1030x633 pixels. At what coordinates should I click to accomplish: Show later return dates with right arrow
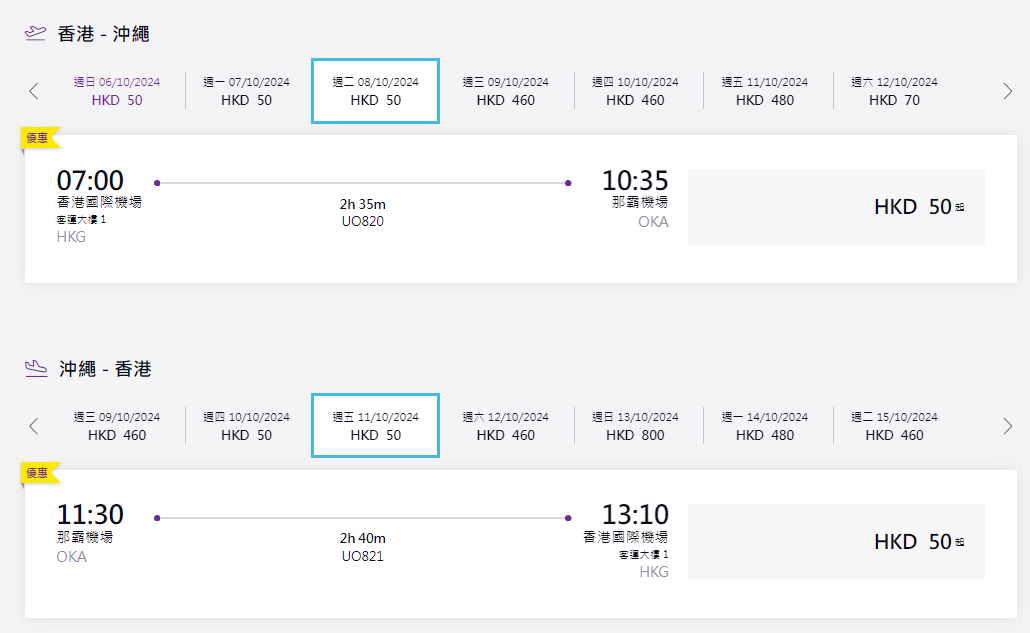(x=1007, y=426)
